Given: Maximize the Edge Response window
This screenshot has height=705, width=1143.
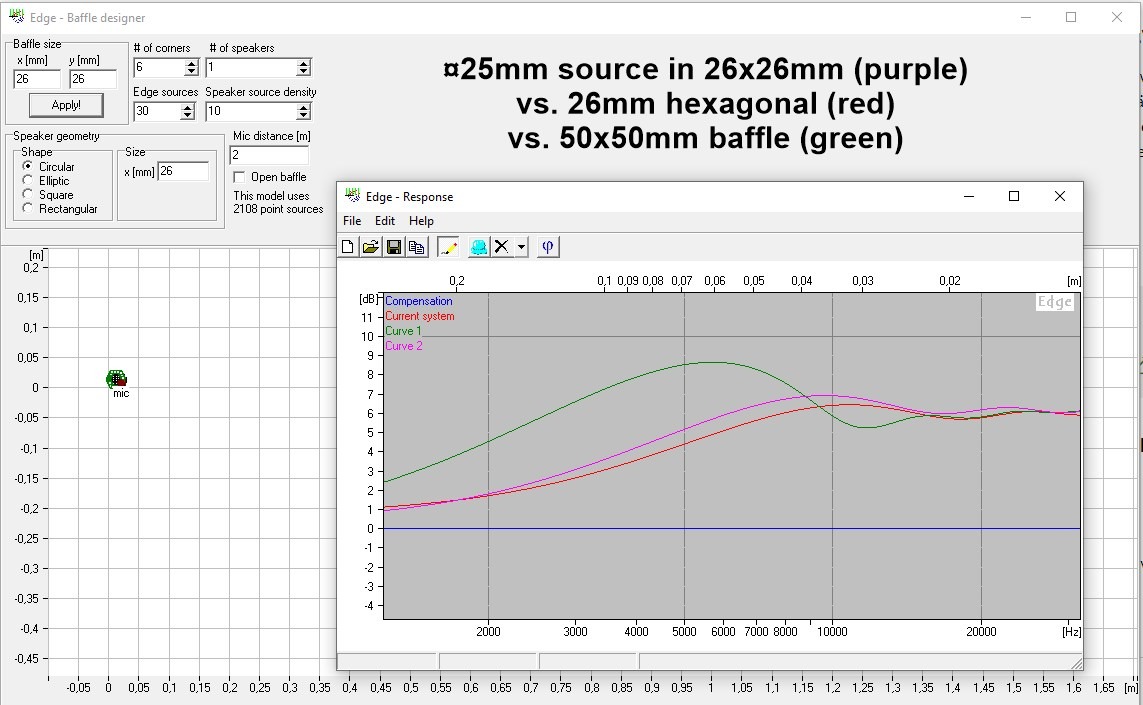Looking at the screenshot, I should [1013, 196].
